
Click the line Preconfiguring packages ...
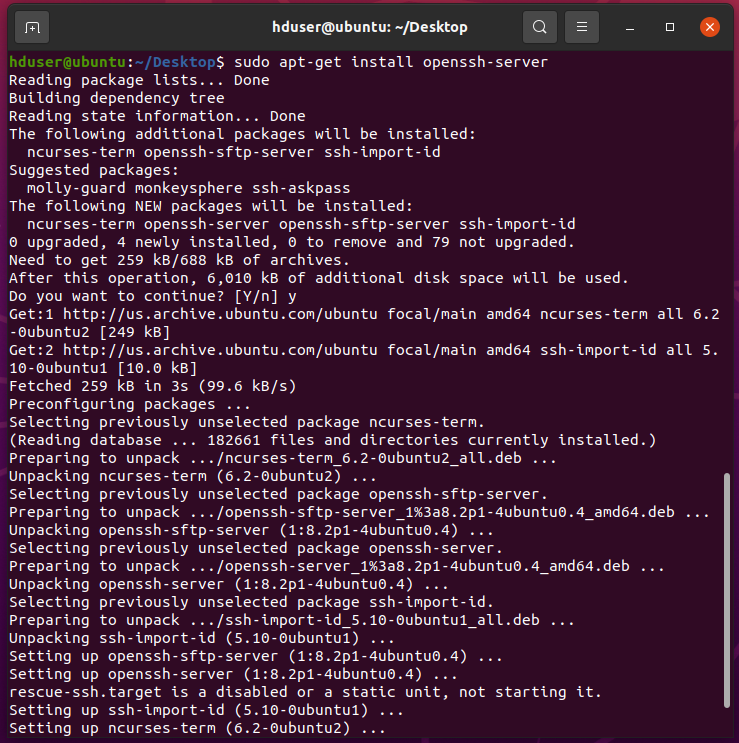(x=130, y=404)
